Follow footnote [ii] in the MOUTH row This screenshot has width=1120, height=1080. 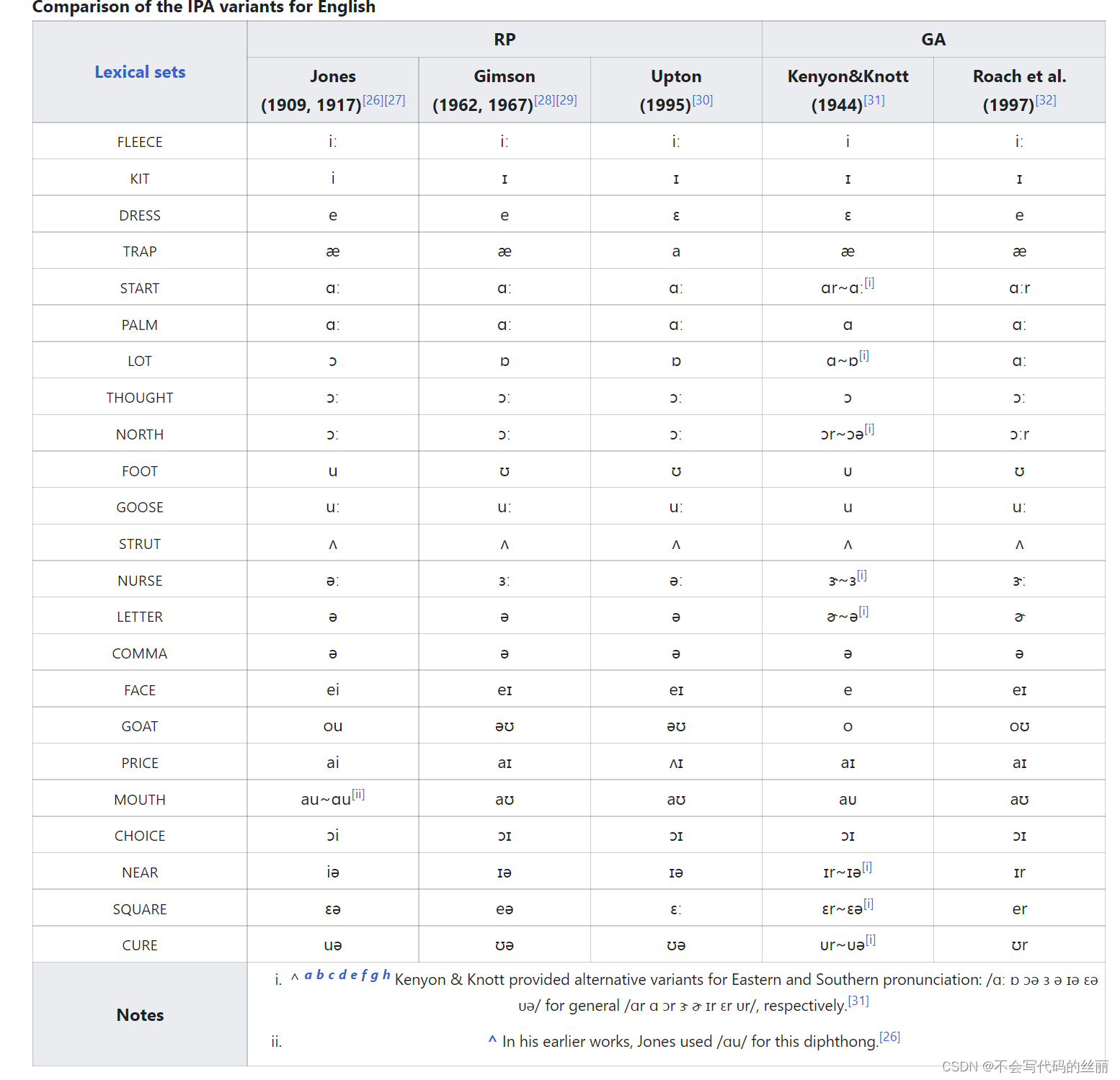click(358, 794)
